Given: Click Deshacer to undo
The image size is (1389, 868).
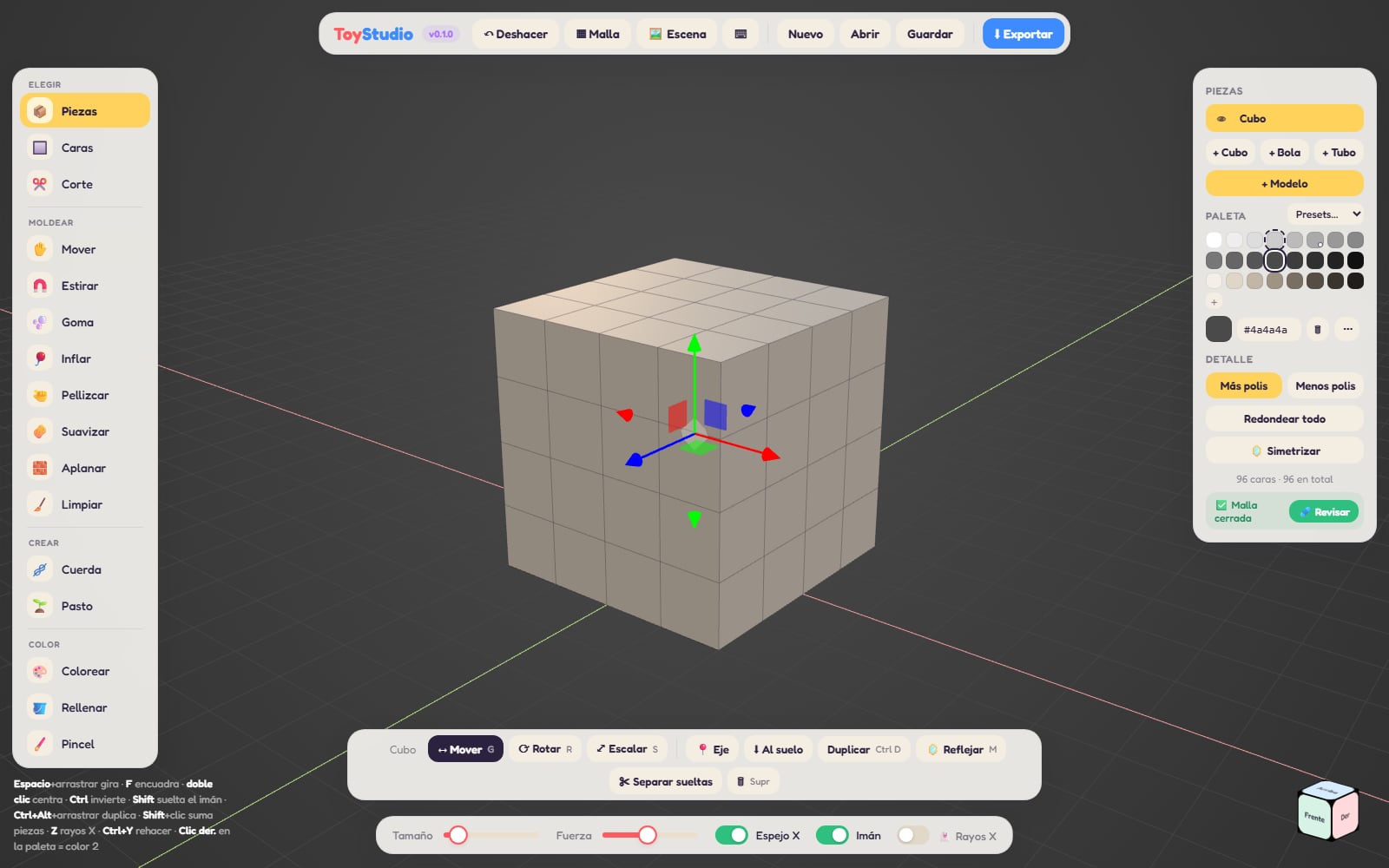Looking at the screenshot, I should tap(516, 34).
